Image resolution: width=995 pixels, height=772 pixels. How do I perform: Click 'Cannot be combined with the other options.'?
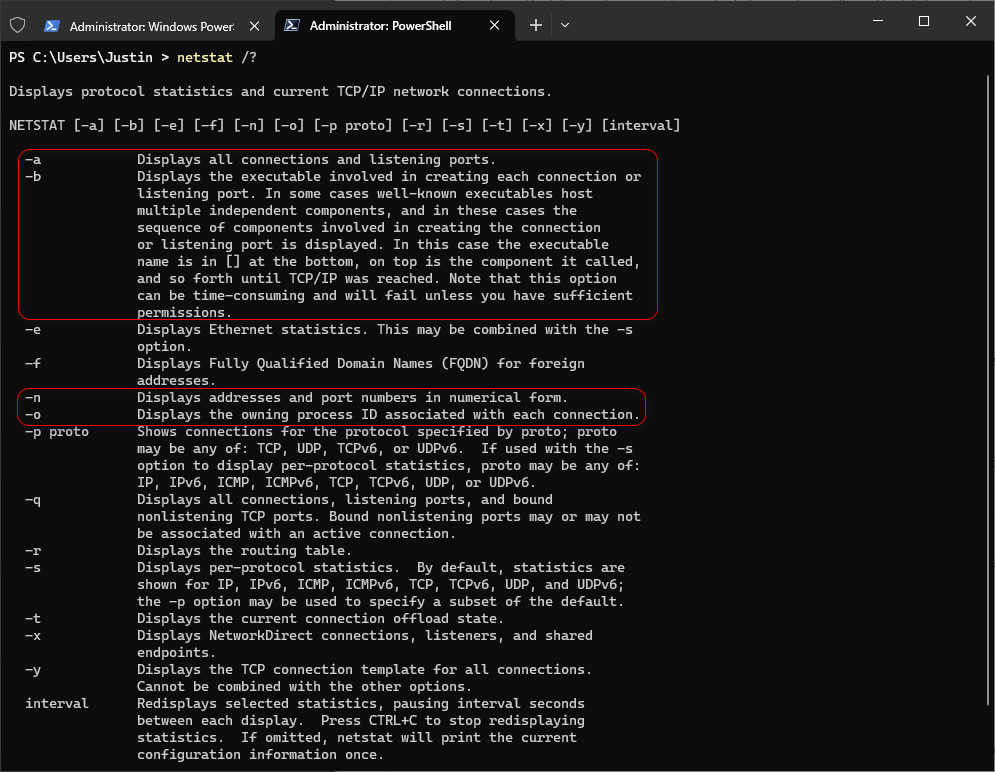click(x=305, y=687)
